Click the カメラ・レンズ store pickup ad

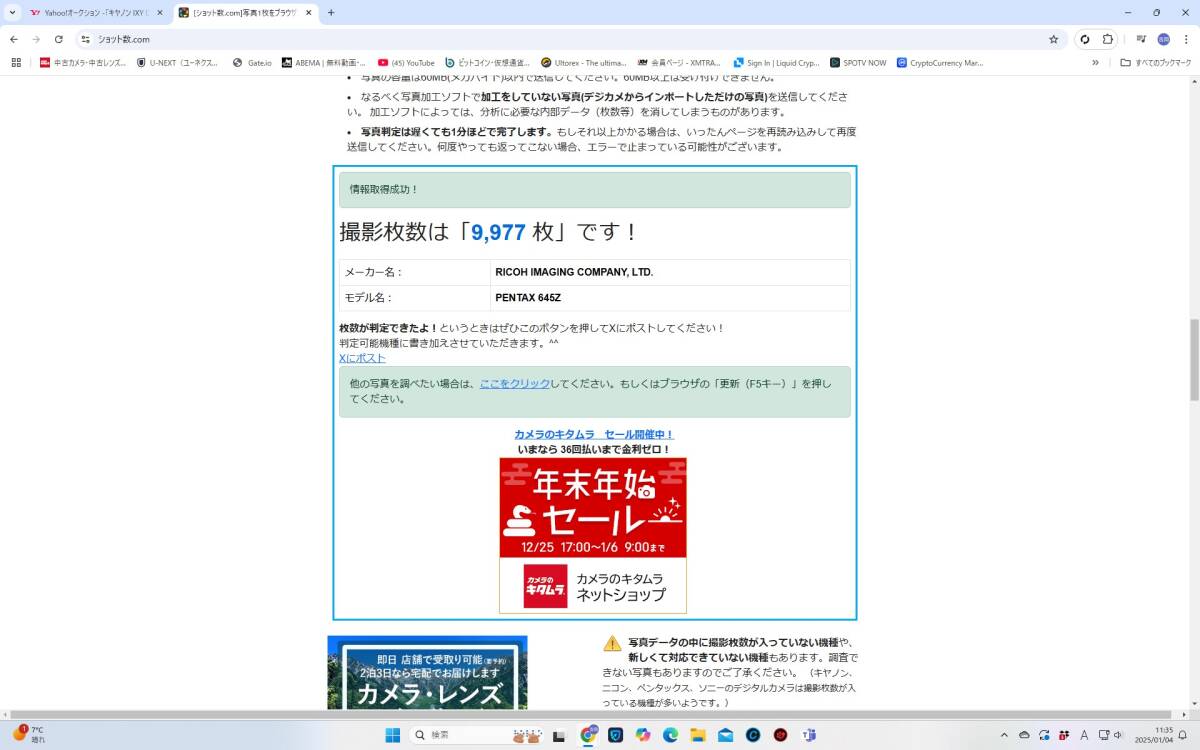pos(427,672)
